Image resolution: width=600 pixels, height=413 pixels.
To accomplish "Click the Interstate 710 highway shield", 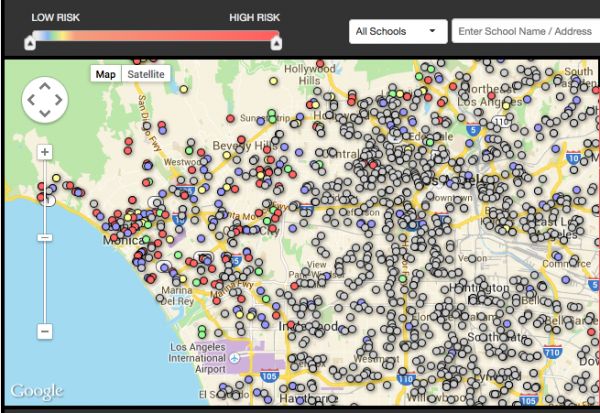I will (552, 351).
